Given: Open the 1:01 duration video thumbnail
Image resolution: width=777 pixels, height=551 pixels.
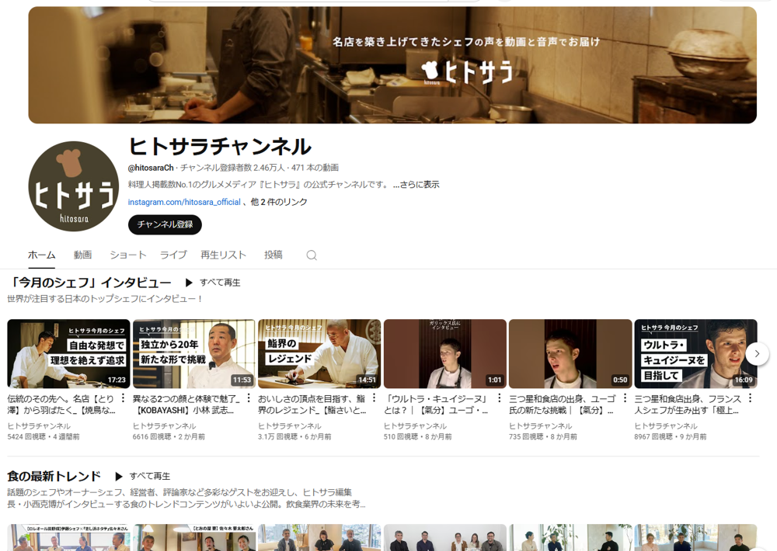Looking at the screenshot, I should [445, 354].
